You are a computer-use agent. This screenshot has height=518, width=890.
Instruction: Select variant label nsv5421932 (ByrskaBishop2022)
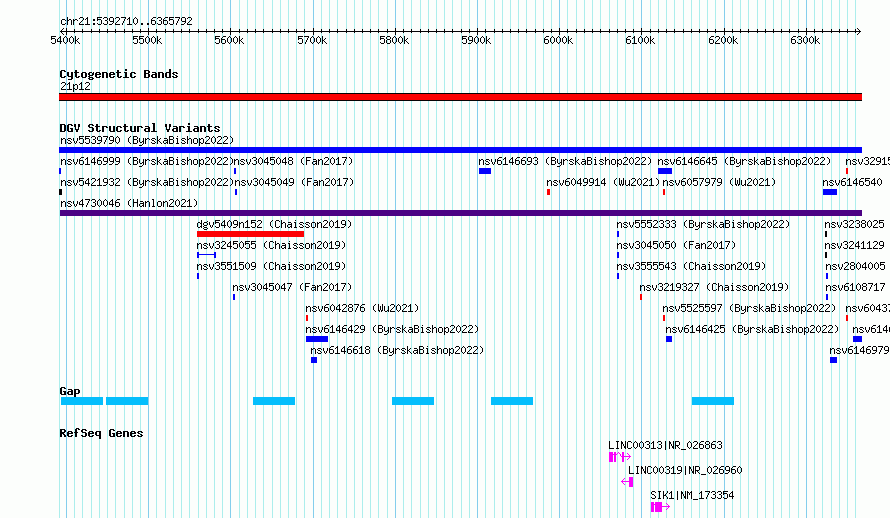click(147, 182)
